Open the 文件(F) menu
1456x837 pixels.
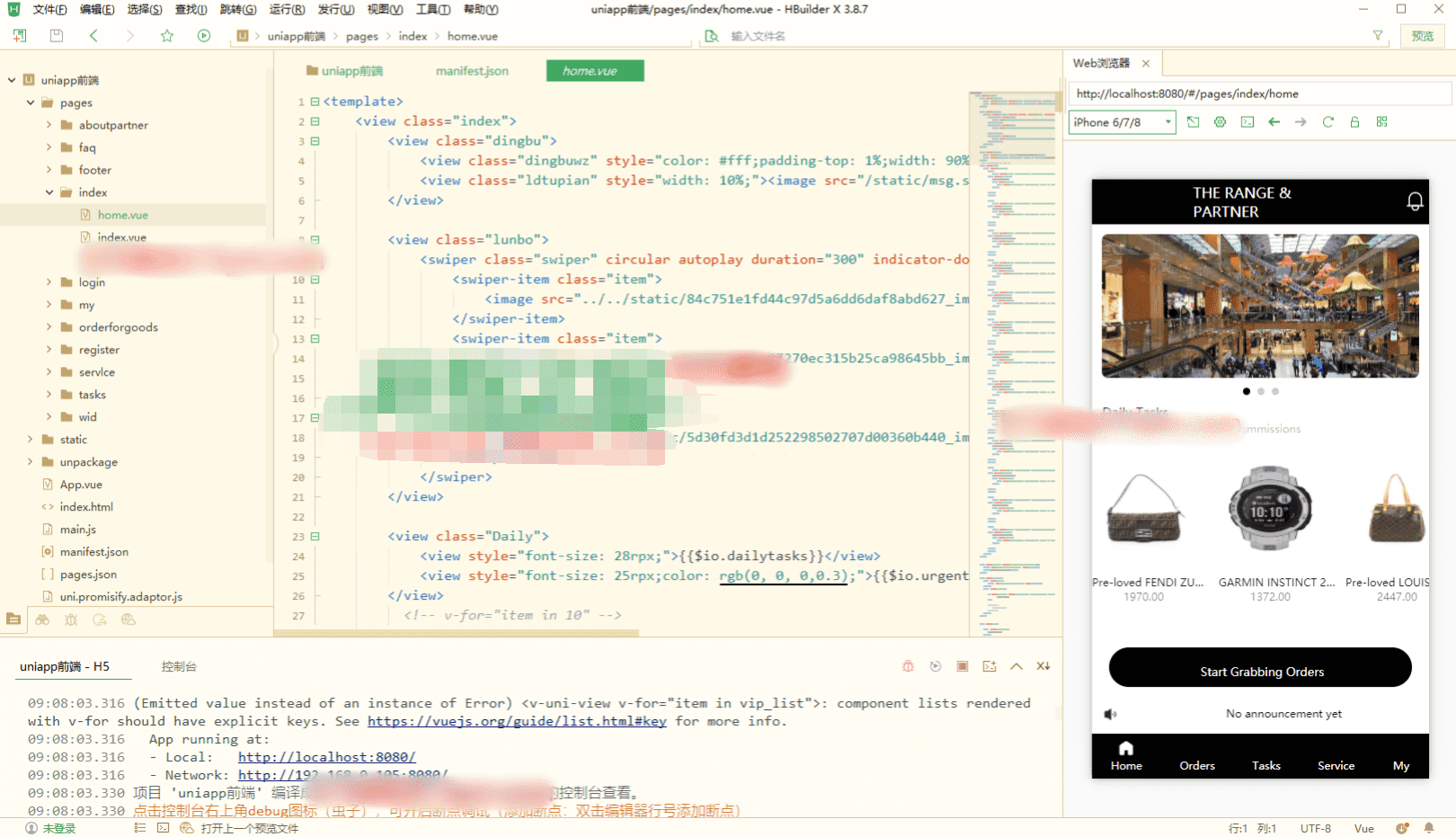(x=50, y=9)
